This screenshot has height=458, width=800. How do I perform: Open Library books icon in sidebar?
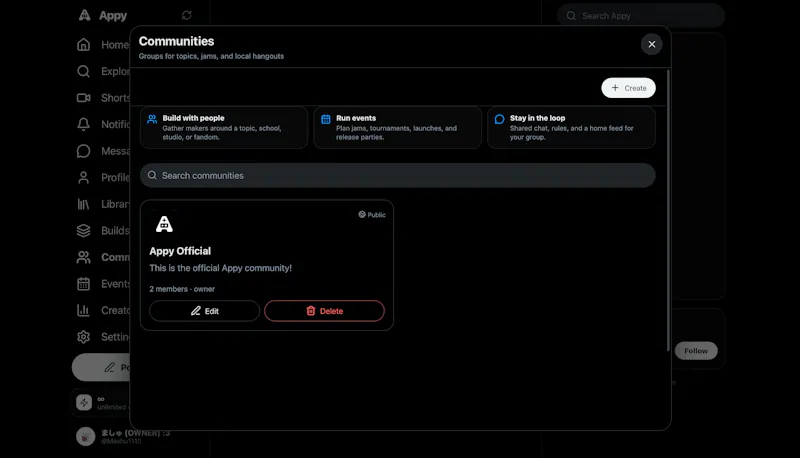pos(83,204)
